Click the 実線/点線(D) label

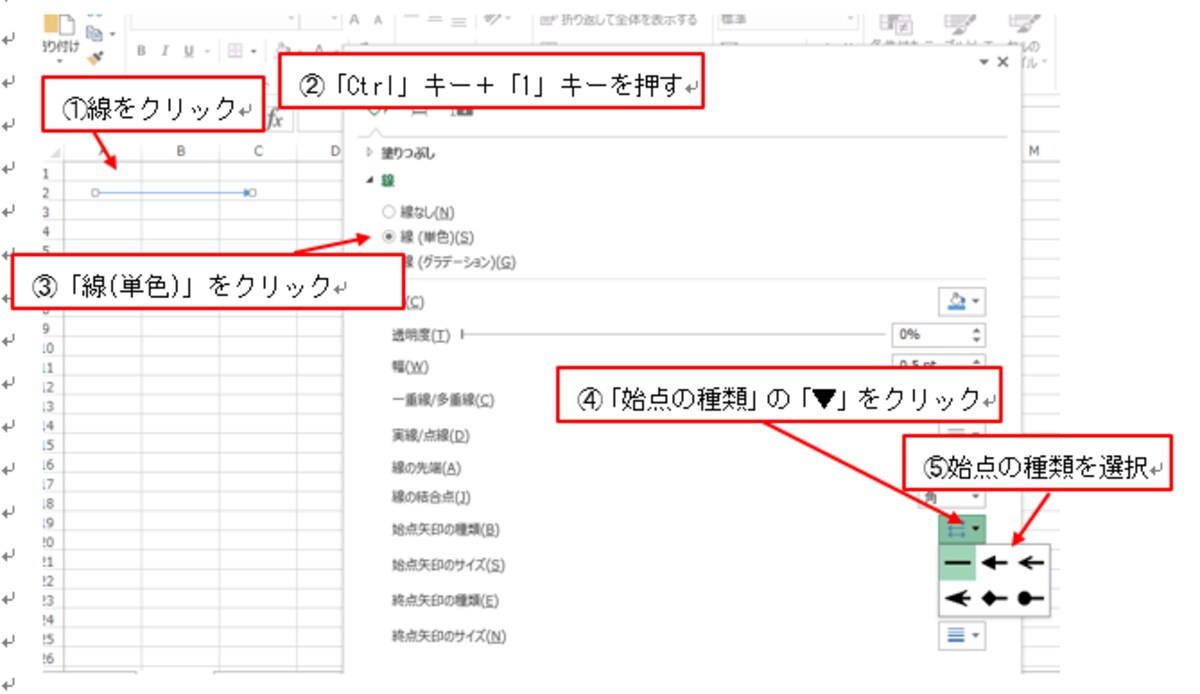(x=431, y=435)
